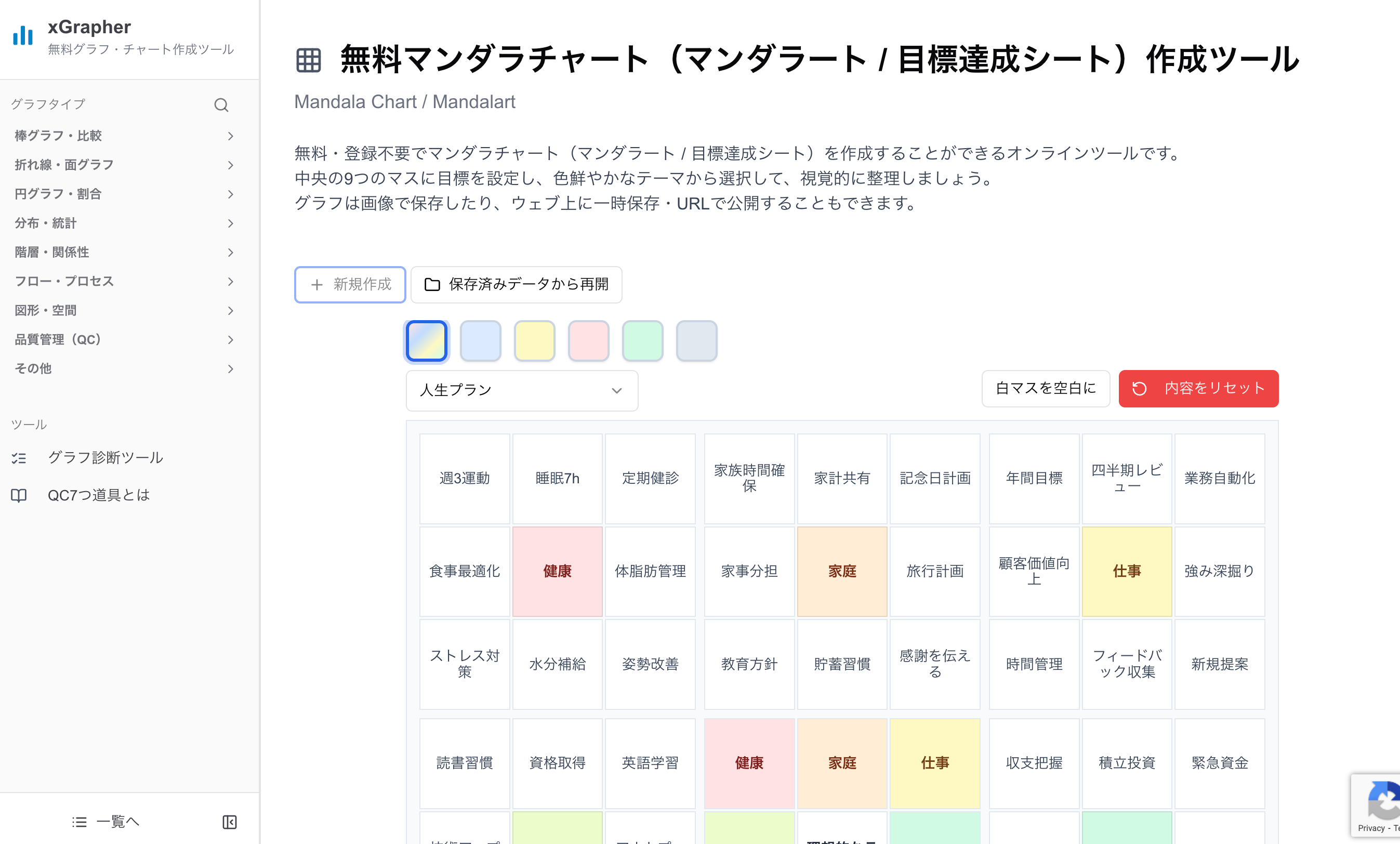Click the folder icon on the resume button

coord(433,285)
